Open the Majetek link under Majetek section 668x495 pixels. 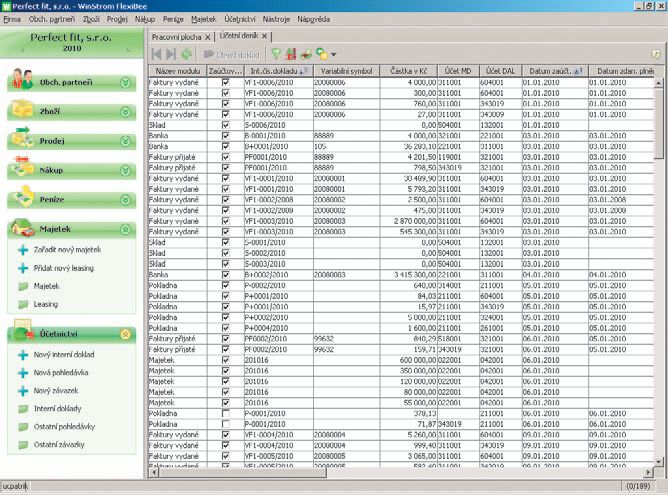pos(46,286)
